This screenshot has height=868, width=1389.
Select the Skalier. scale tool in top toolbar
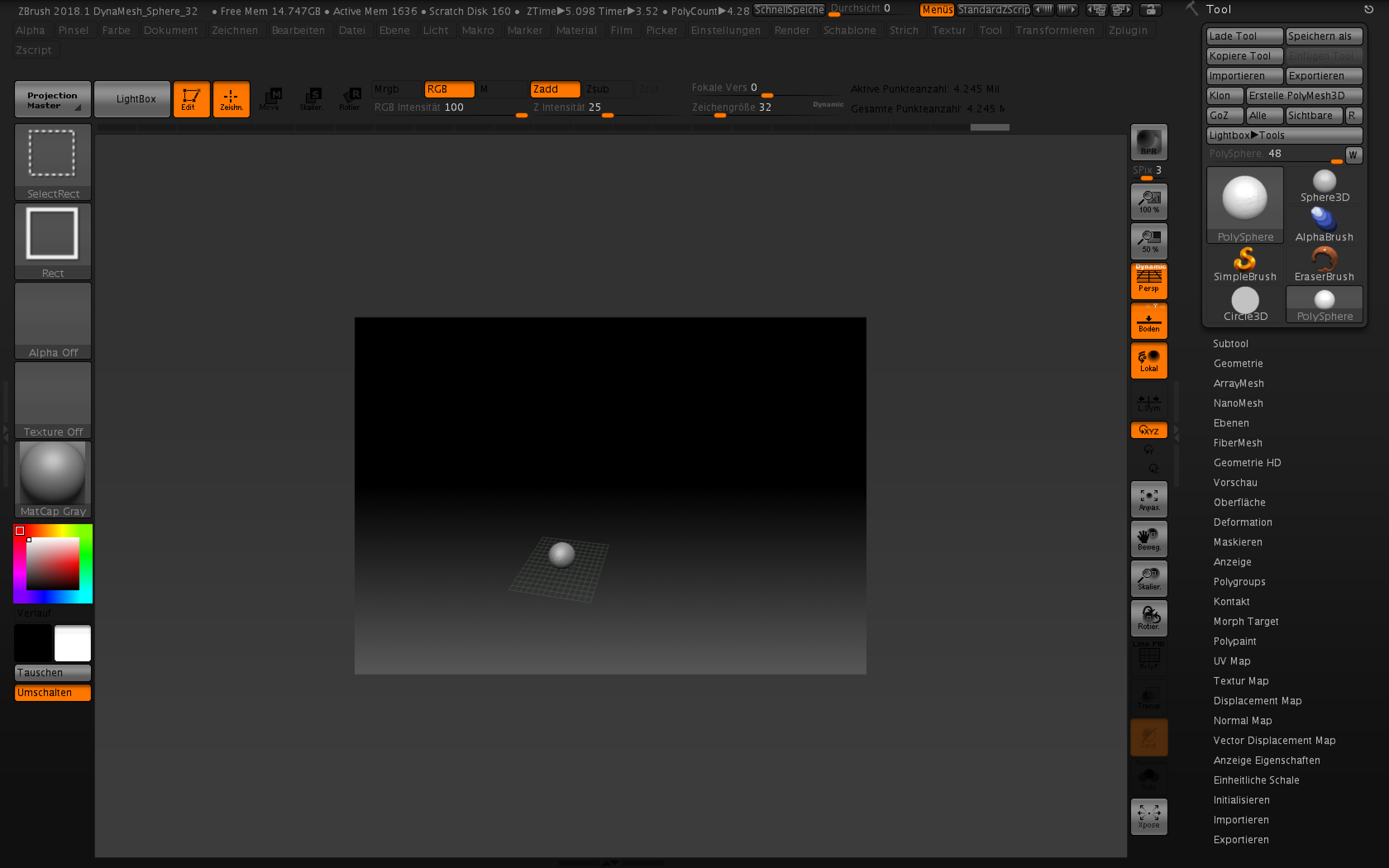pos(310,99)
